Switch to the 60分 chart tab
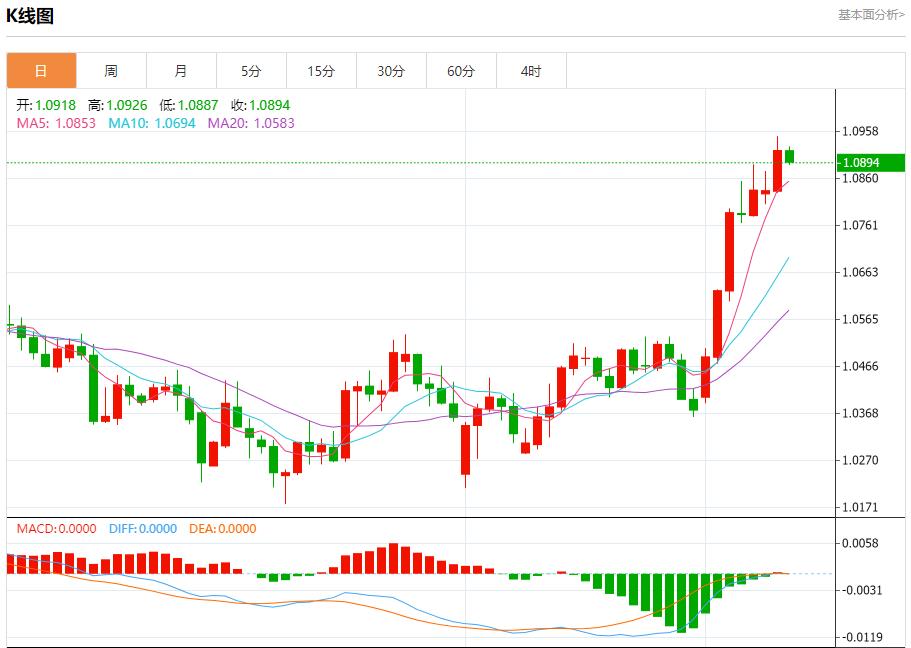This screenshot has height=648, width=911. point(461,71)
